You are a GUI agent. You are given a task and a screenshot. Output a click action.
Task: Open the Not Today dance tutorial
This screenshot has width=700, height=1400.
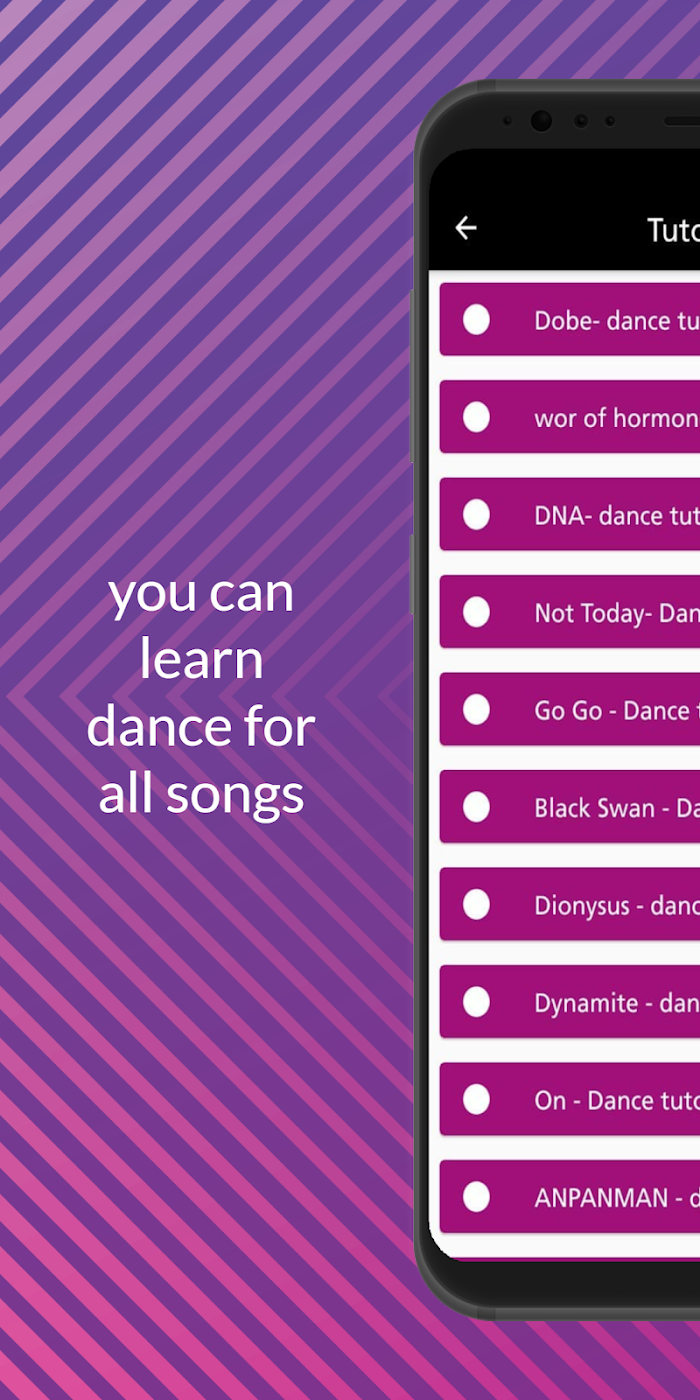coord(570,612)
